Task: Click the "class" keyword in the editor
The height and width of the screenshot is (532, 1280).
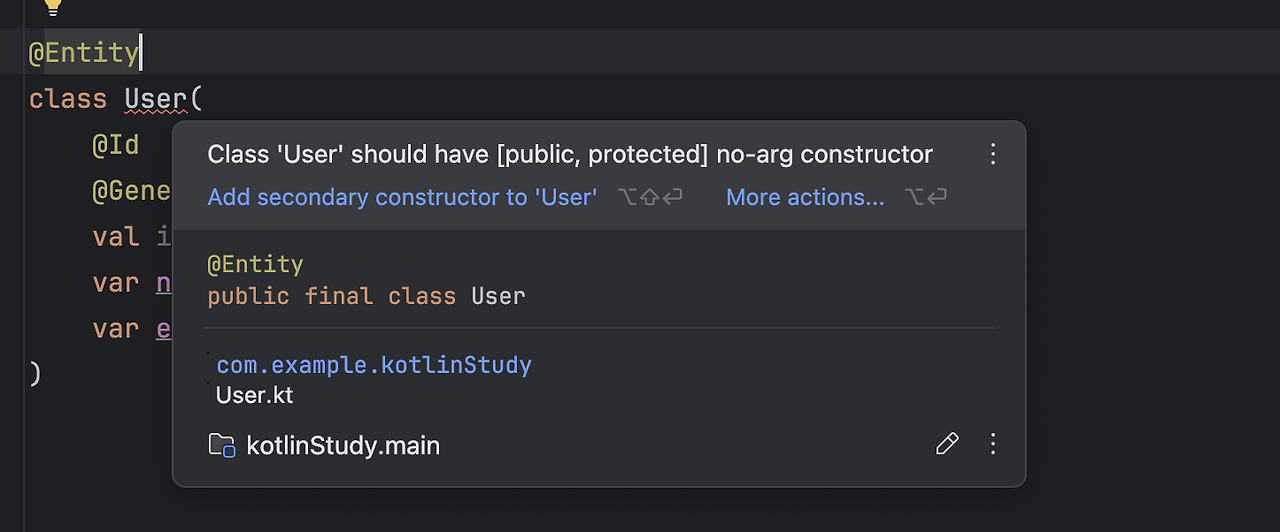Action: 68,99
